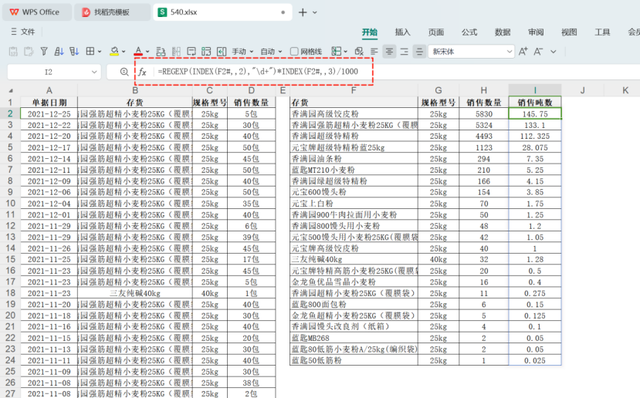
Task: Increase font size with A+ icon
Action: [523, 51]
